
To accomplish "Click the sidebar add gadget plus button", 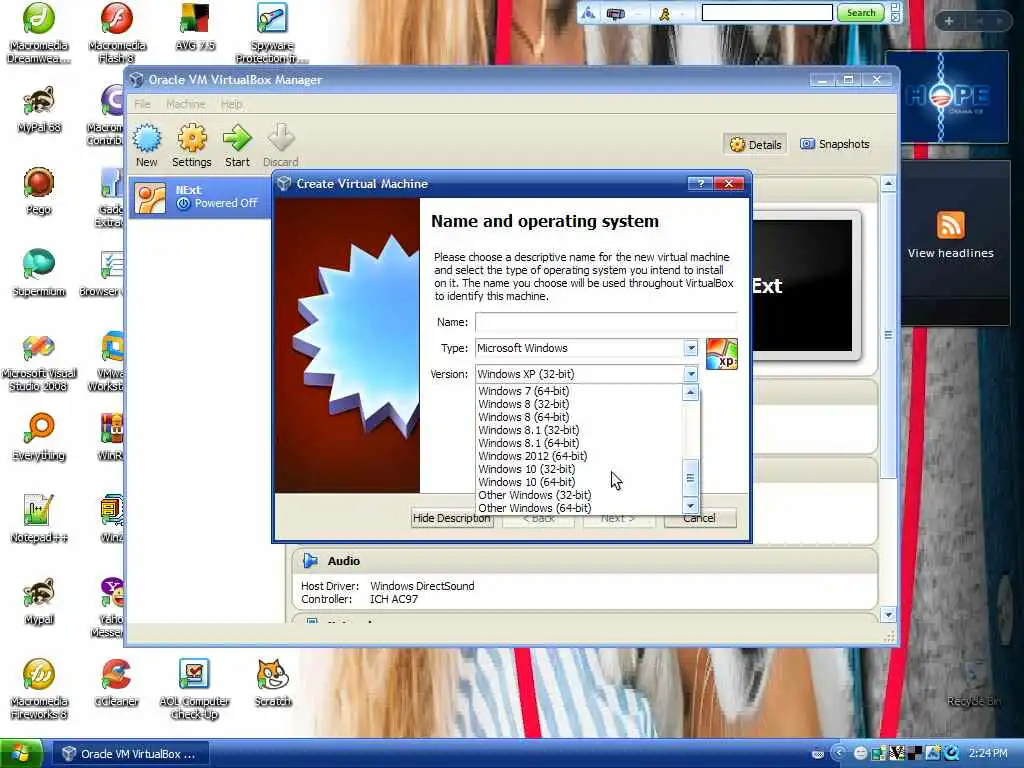I will [x=949, y=21].
